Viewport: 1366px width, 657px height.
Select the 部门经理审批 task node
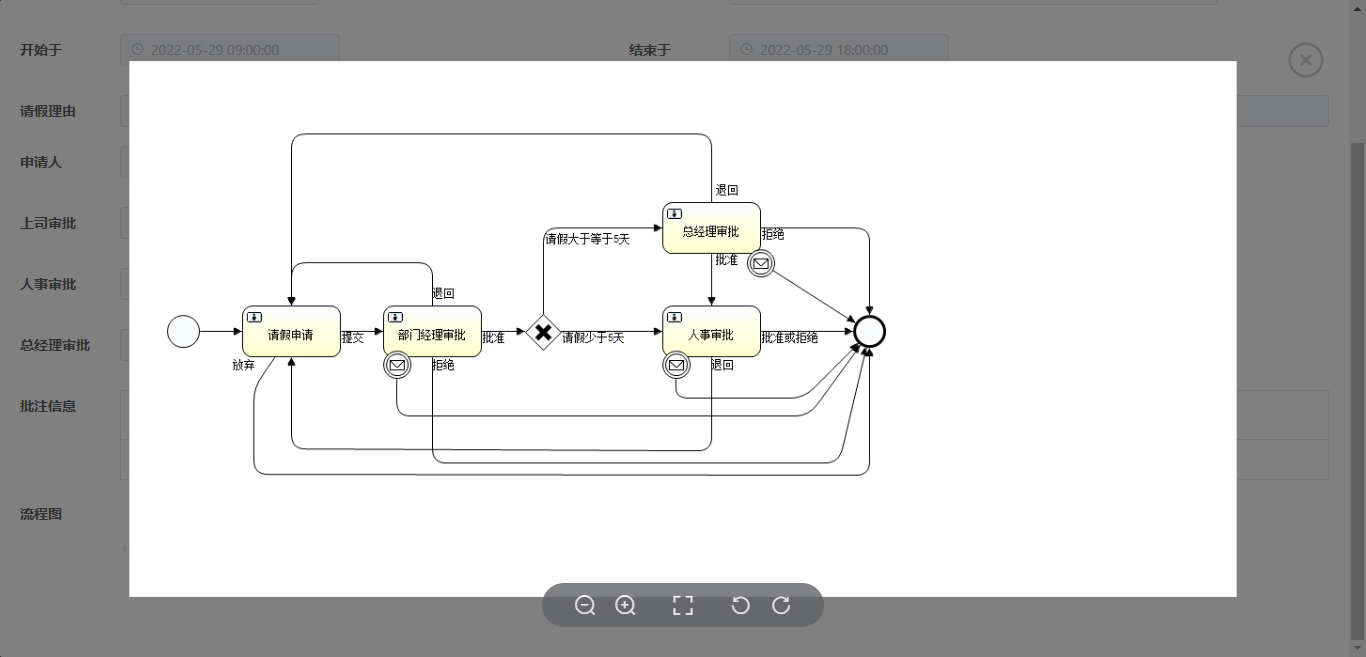[432, 331]
